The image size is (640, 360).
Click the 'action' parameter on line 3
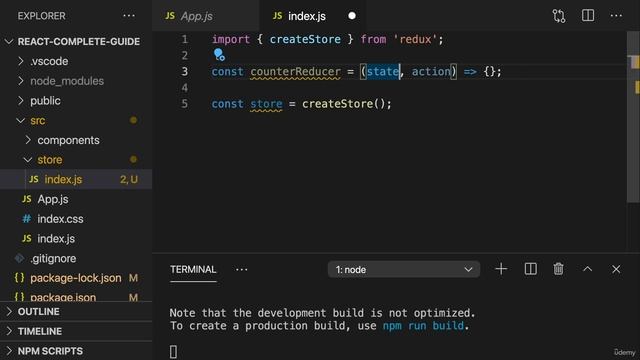point(431,71)
